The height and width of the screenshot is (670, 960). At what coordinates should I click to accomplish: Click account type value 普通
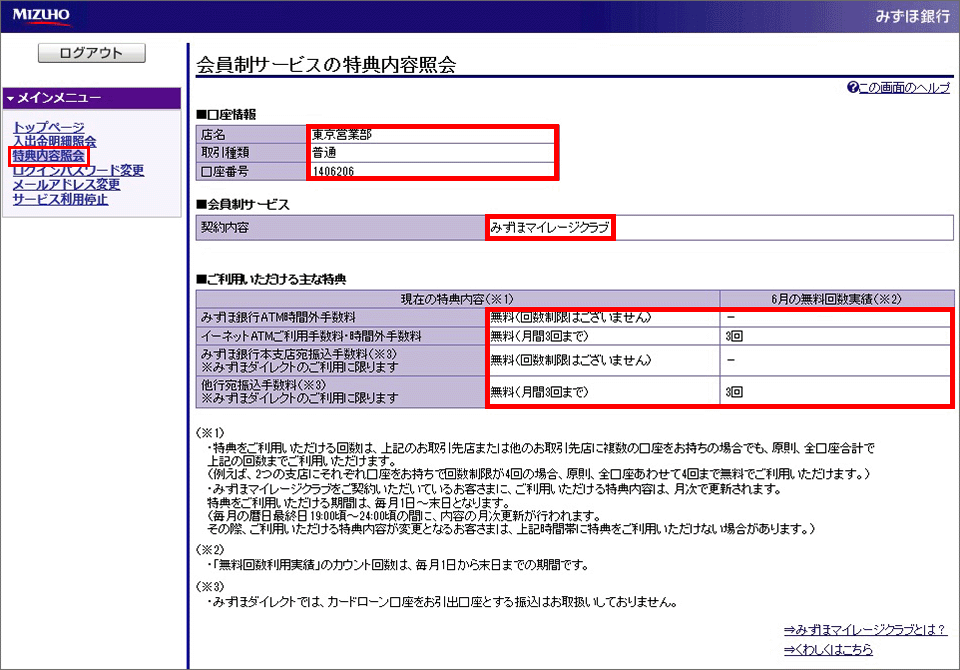pyautogui.click(x=324, y=153)
